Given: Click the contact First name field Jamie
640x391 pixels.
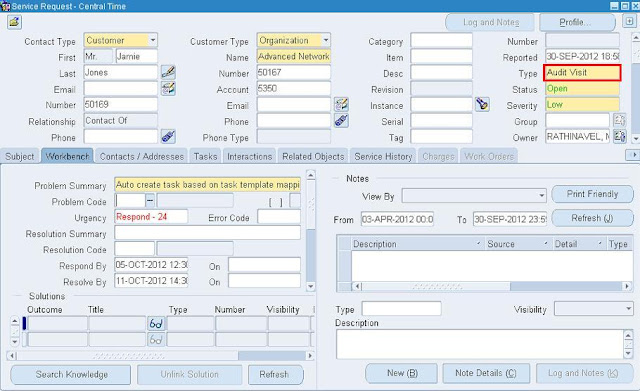Looking at the screenshot, I should [136, 56].
